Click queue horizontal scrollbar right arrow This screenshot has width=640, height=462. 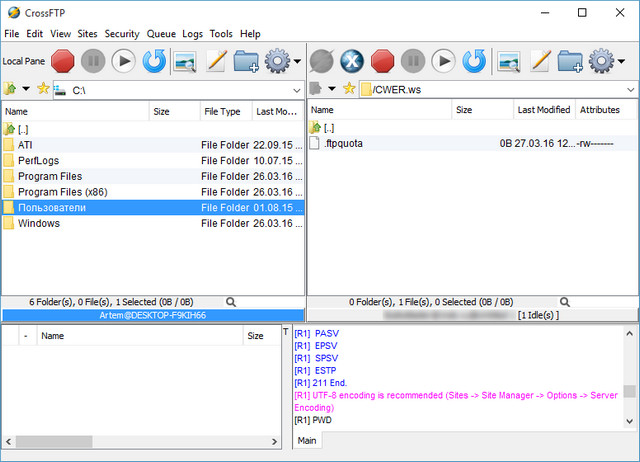[x=274, y=442]
